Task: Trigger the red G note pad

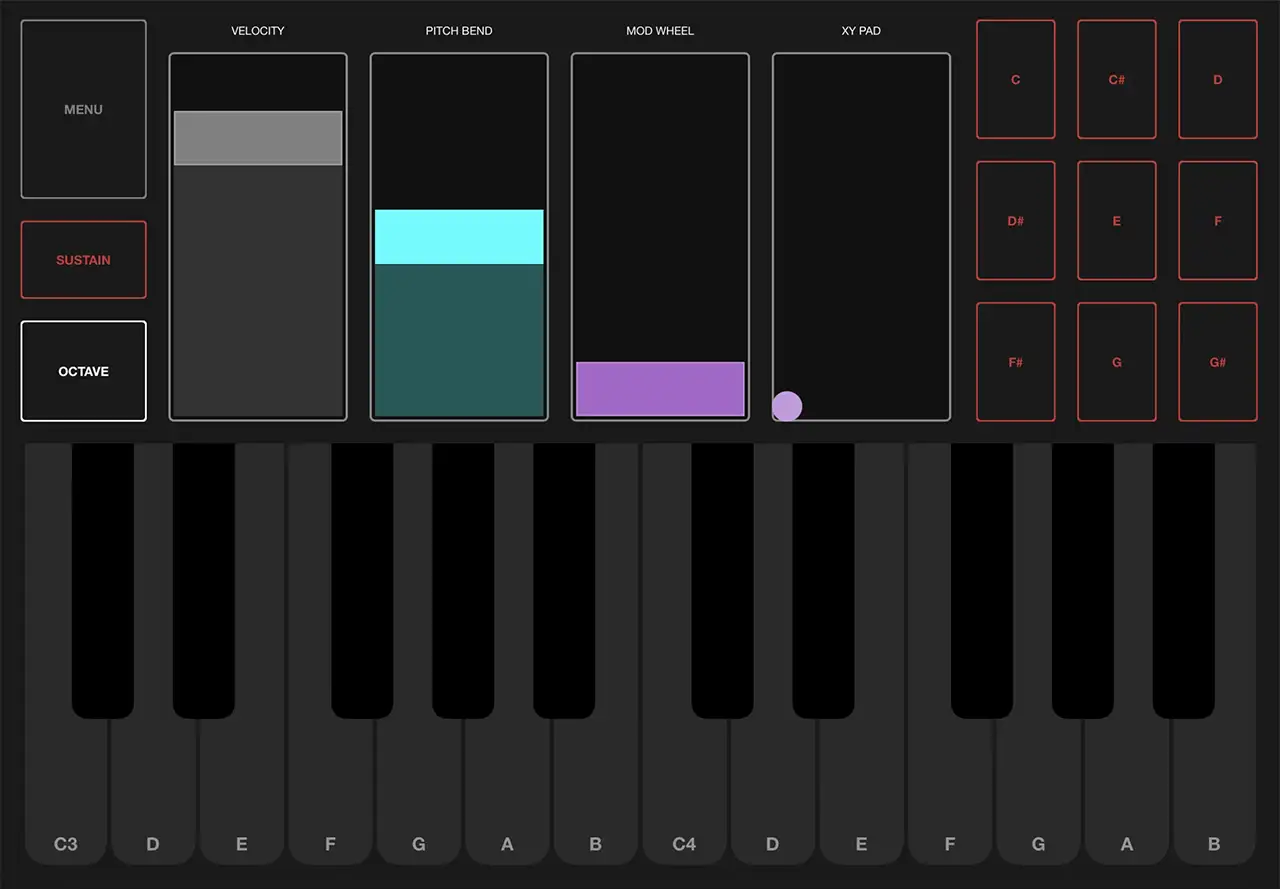Action: tap(1117, 362)
